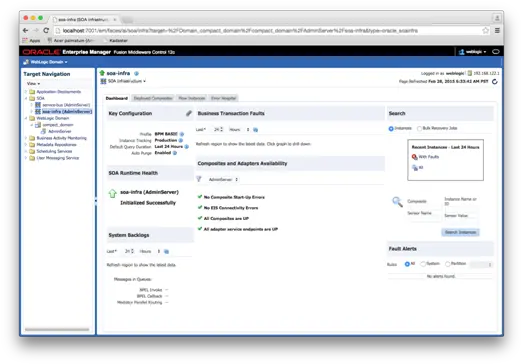
Task: Click the Last hours stepper in System Backlogs
Action: point(132,251)
